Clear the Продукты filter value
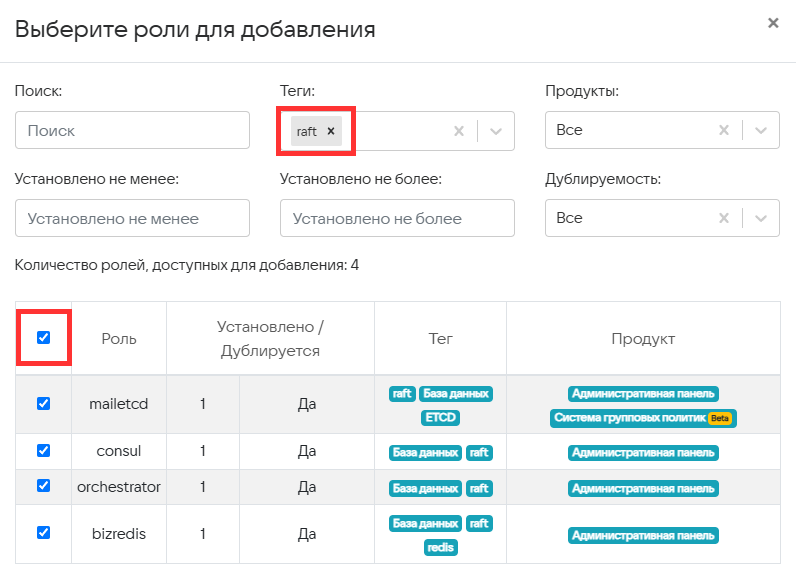This screenshot has height=574, width=796. point(724,131)
